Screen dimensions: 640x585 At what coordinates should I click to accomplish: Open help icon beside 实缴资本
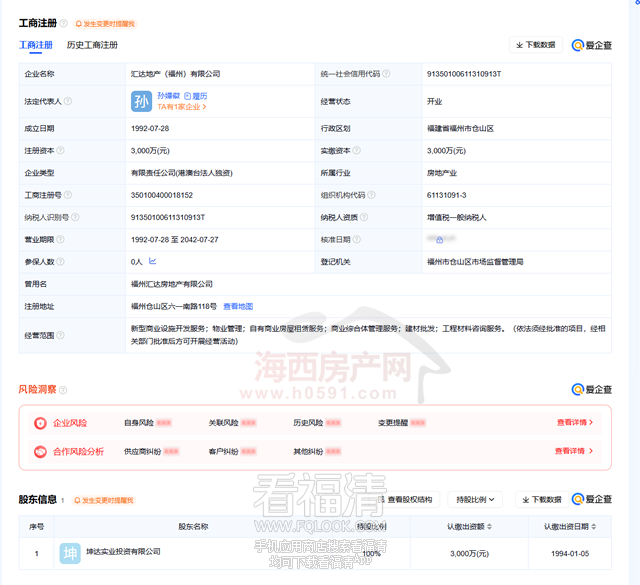(356, 150)
